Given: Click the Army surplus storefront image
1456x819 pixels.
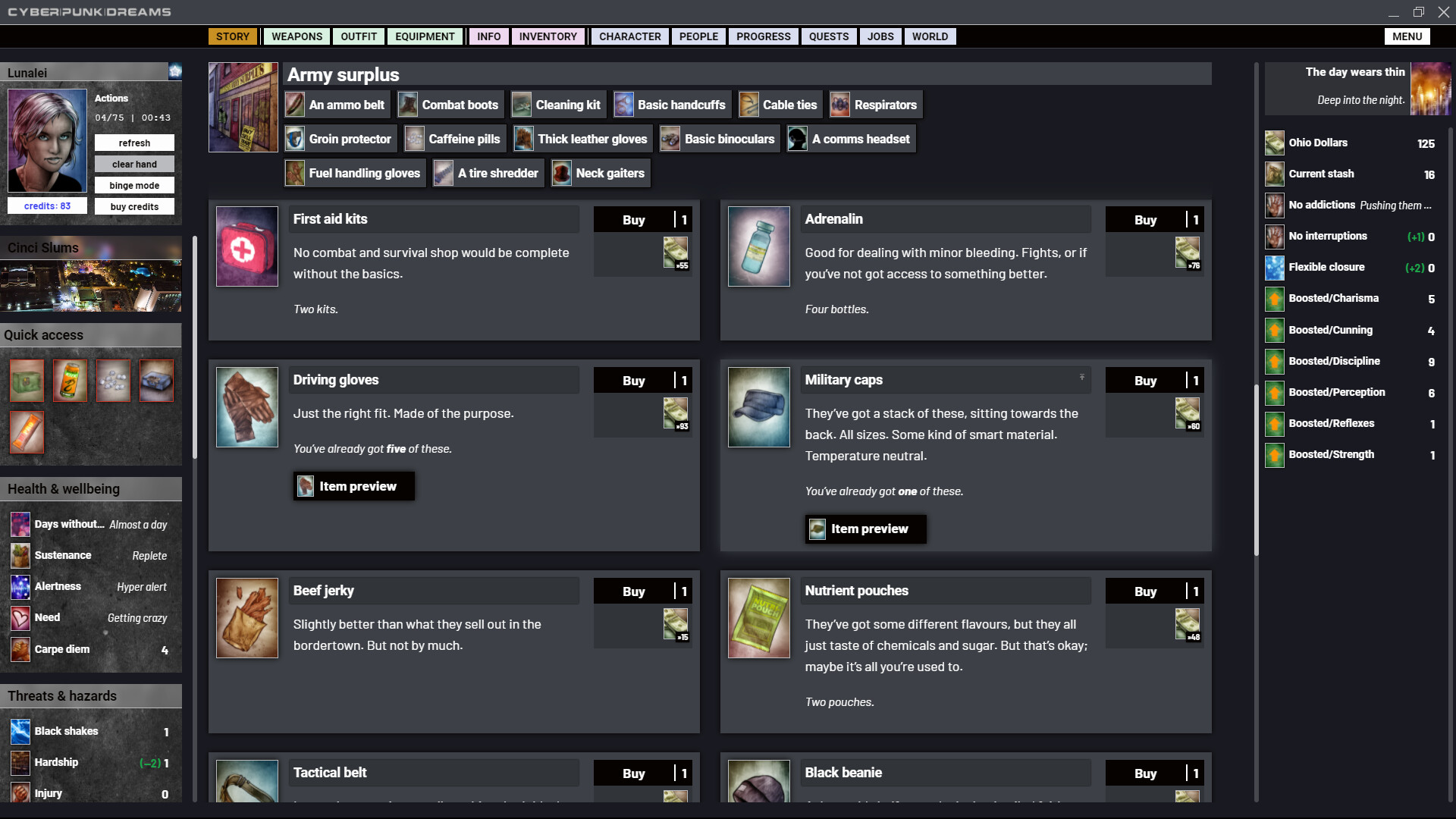Looking at the screenshot, I should (x=242, y=107).
